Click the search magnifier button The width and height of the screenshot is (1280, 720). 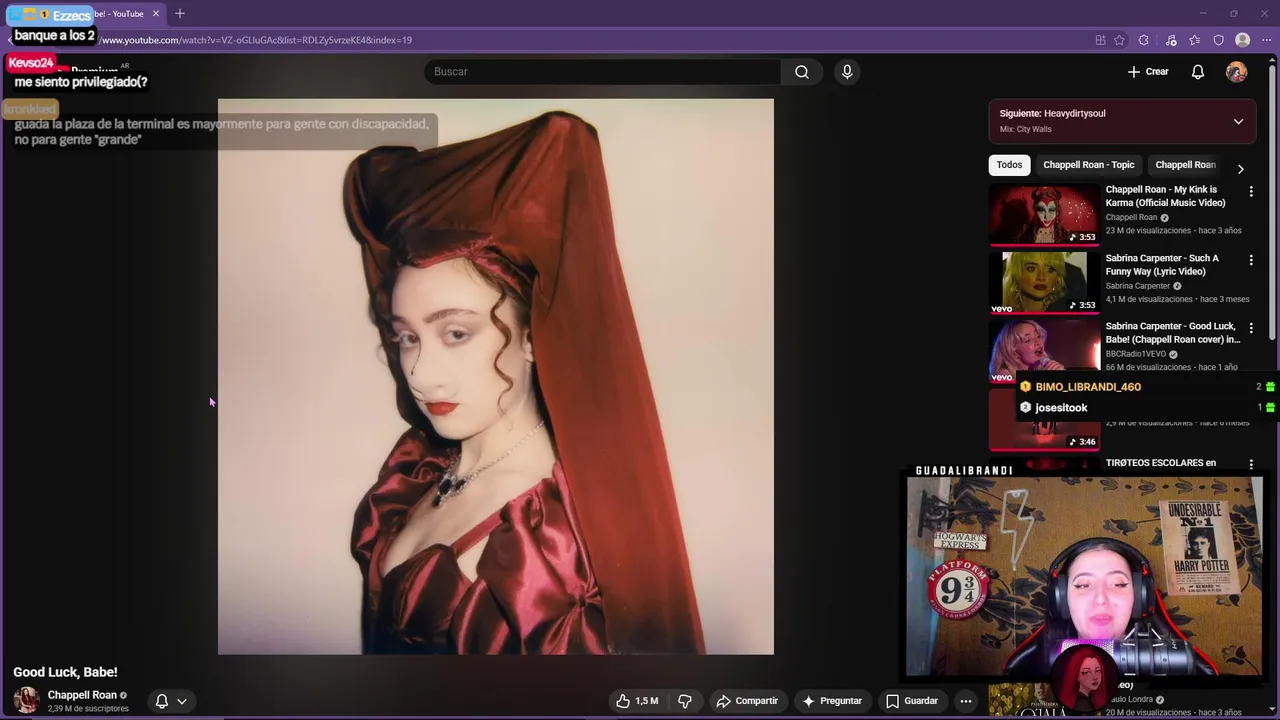pos(802,72)
